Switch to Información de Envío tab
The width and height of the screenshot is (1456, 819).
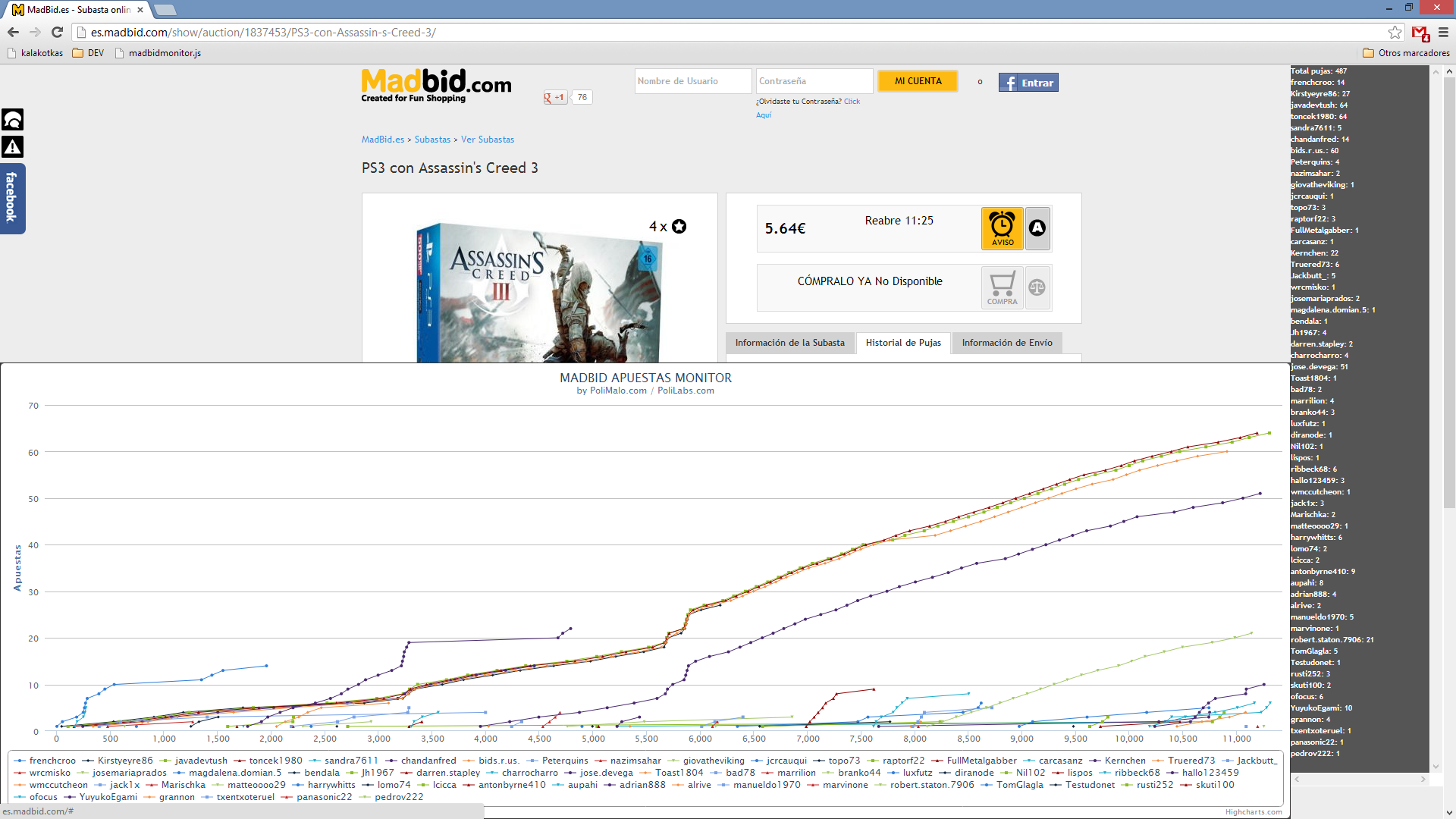[1007, 343]
